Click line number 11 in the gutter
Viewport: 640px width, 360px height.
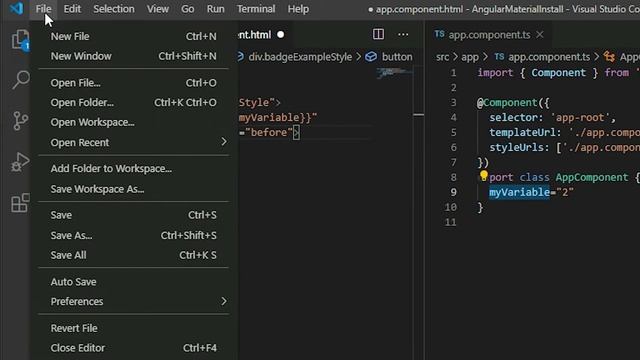click(451, 222)
